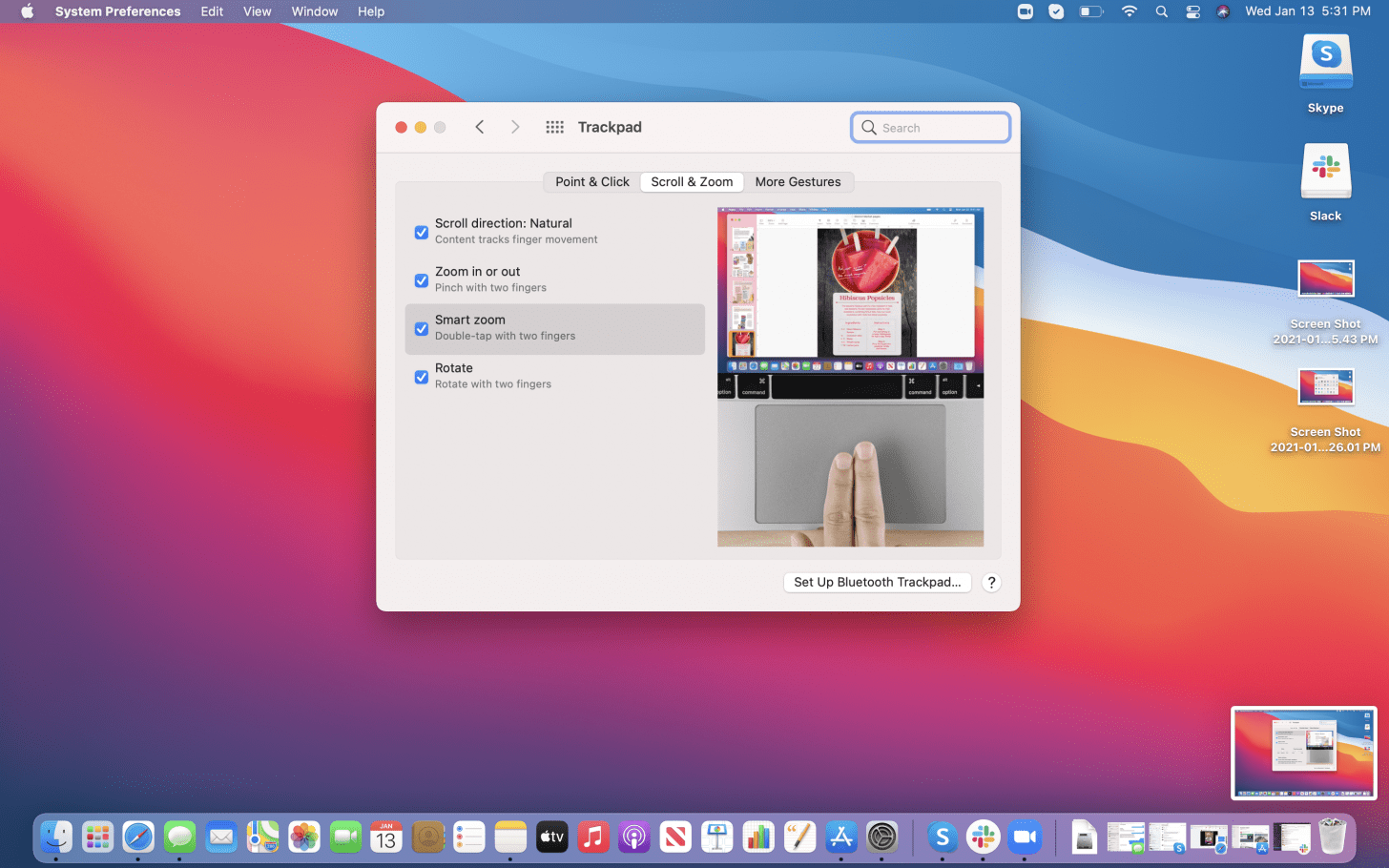The height and width of the screenshot is (868, 1389).
Task: Open the View menu
Action: [257, 11]
